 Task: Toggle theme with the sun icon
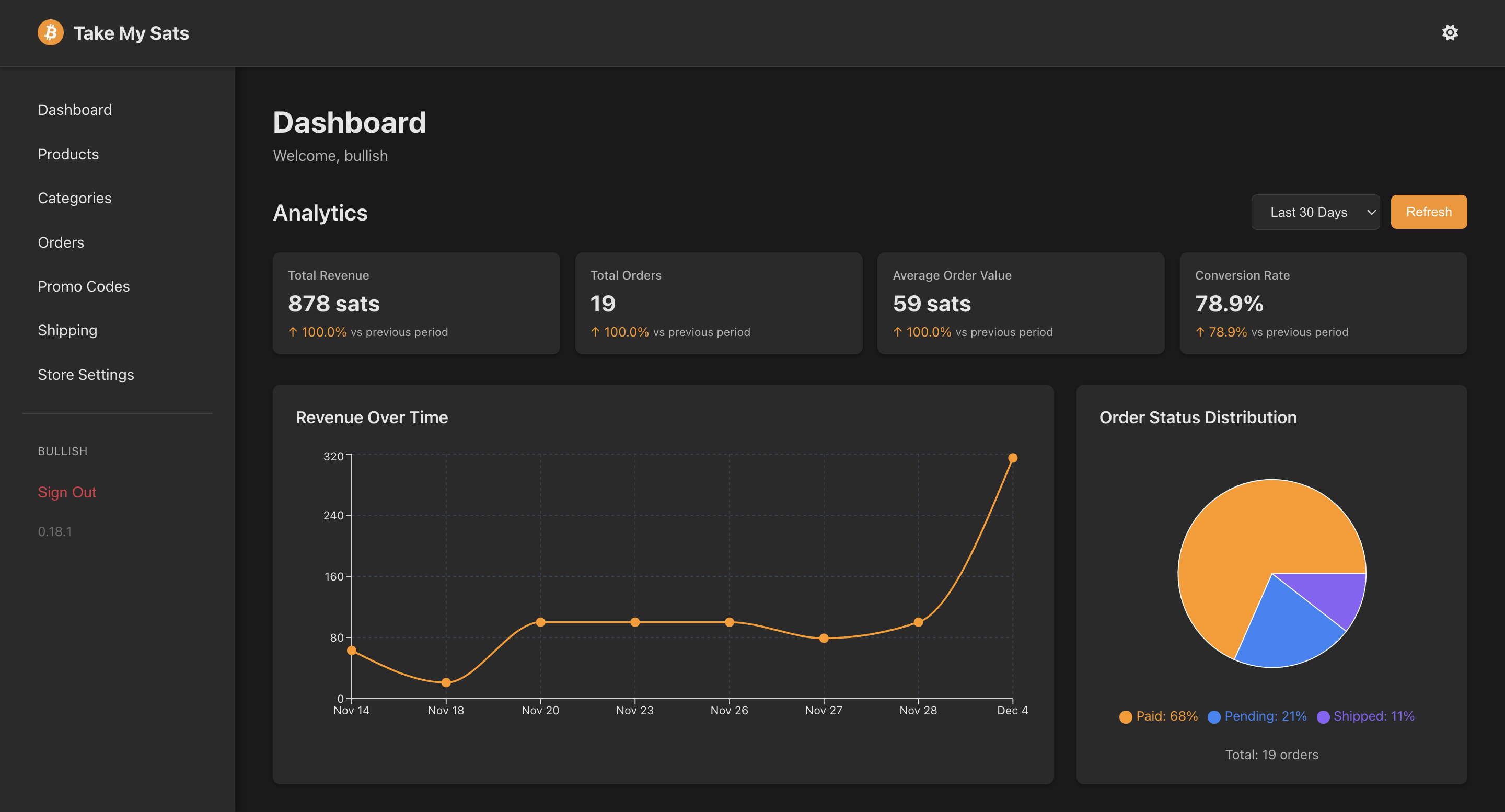tap(1450, 33)
